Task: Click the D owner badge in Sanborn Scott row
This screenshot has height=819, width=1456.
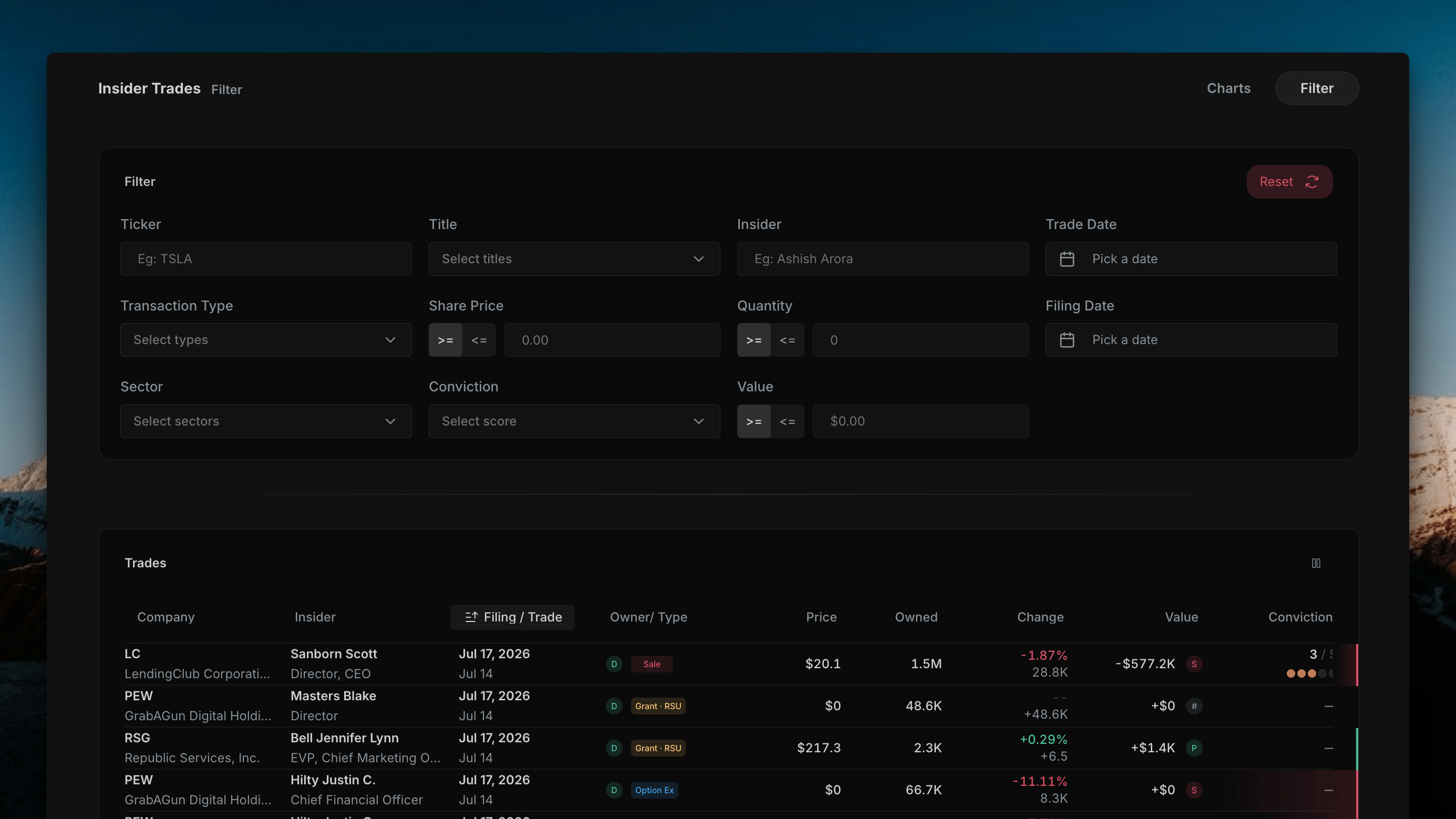Action: click(614, 664)
